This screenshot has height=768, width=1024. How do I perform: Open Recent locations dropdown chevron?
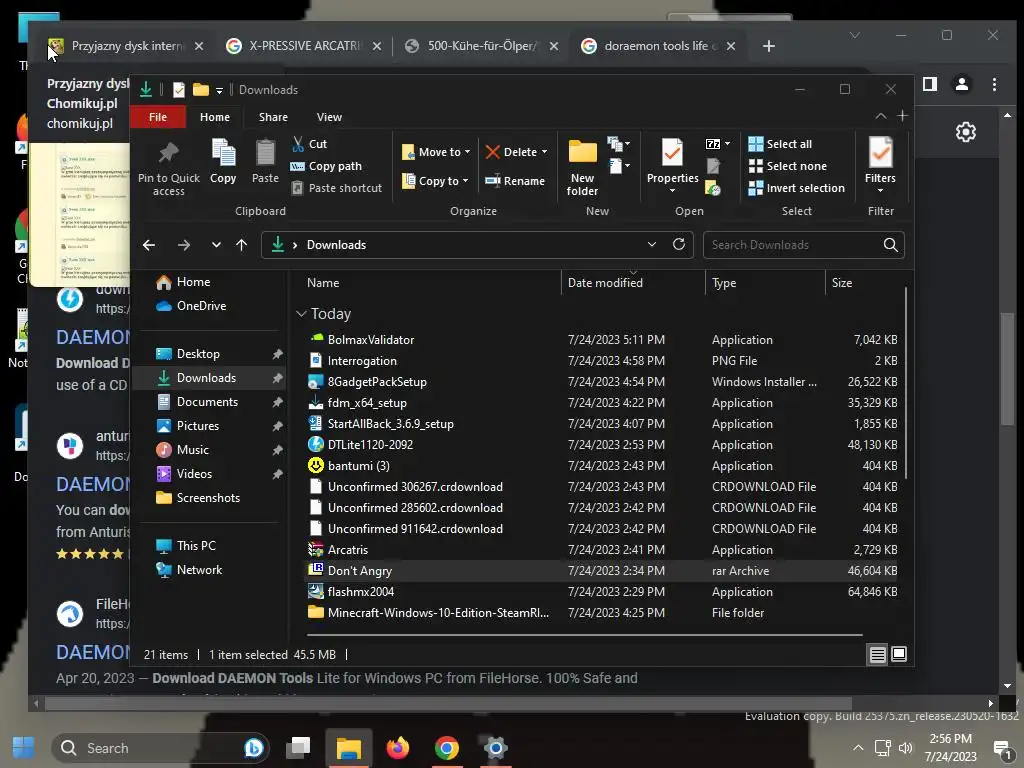(x=216, y=245)
